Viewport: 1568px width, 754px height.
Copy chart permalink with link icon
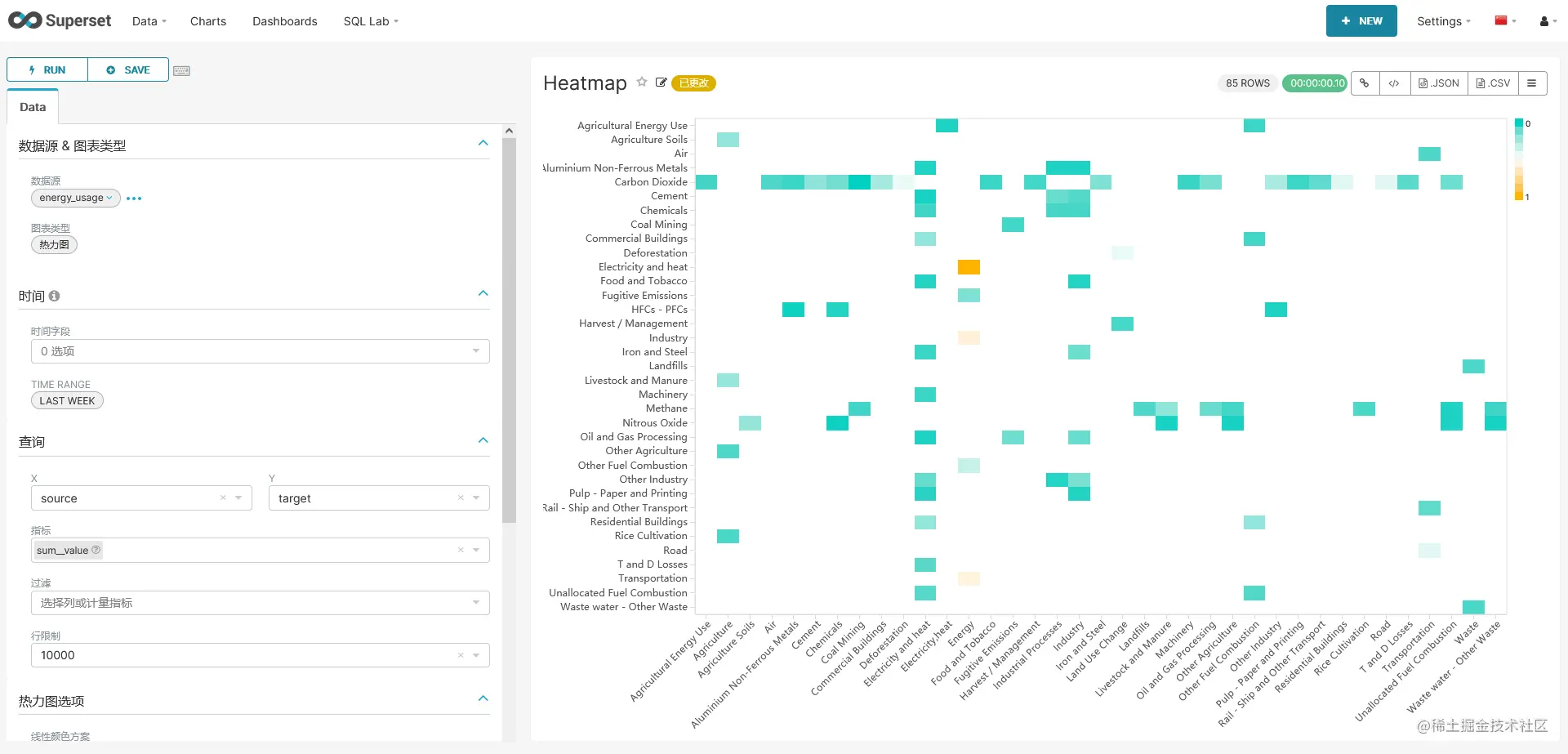[x=1365, y=83]
